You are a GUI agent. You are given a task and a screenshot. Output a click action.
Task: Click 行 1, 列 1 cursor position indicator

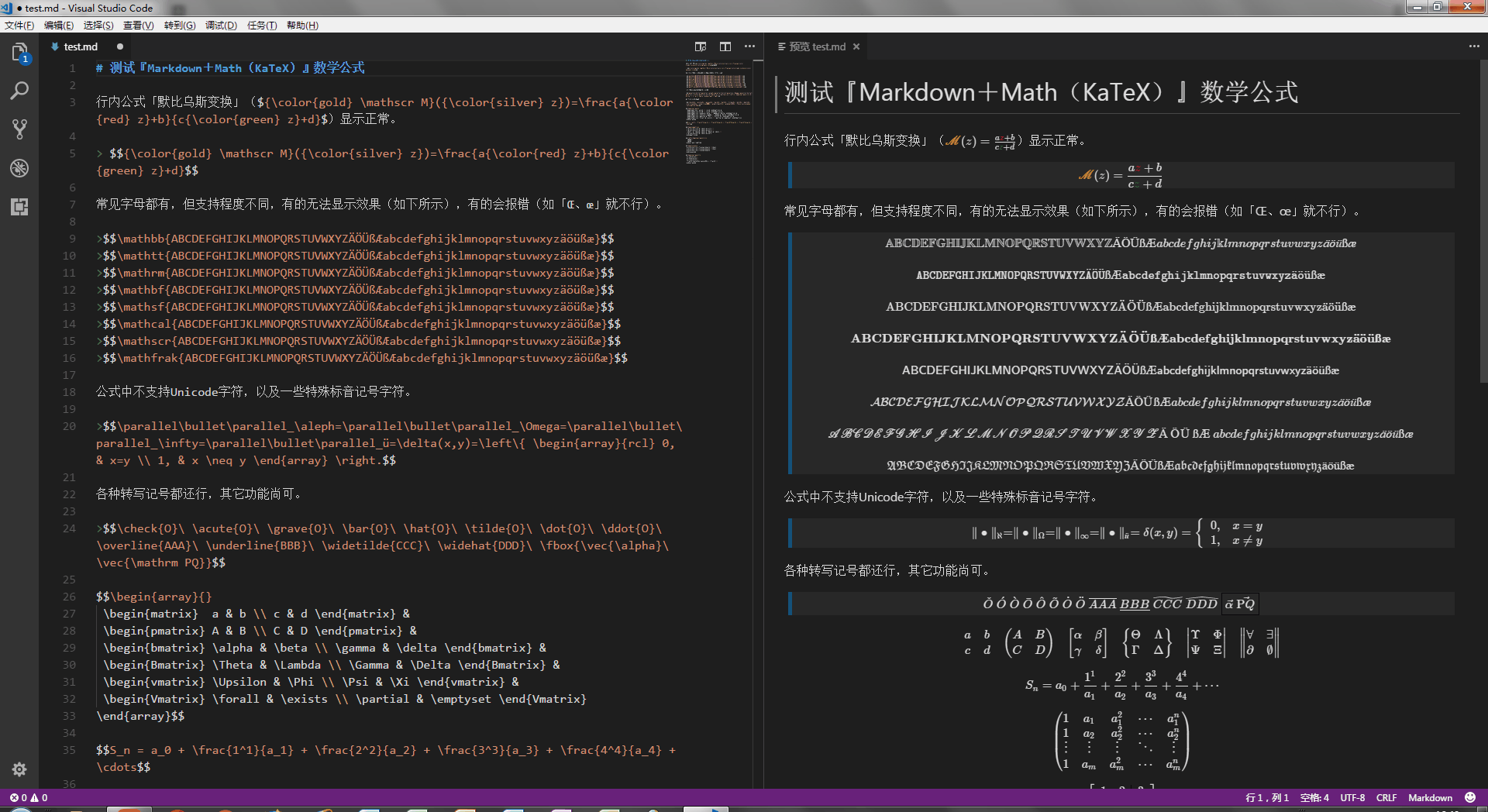tap(1267, 797)
